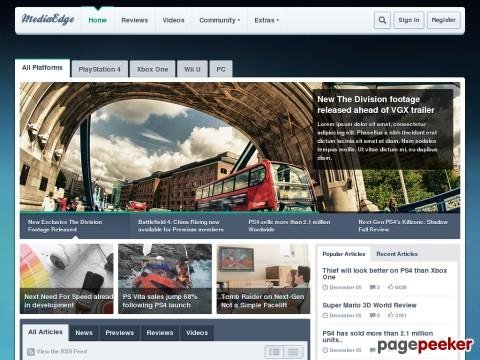Click comments icon under Super Mario review
Screen dimensions: 480x360
[x=372, y=315]
